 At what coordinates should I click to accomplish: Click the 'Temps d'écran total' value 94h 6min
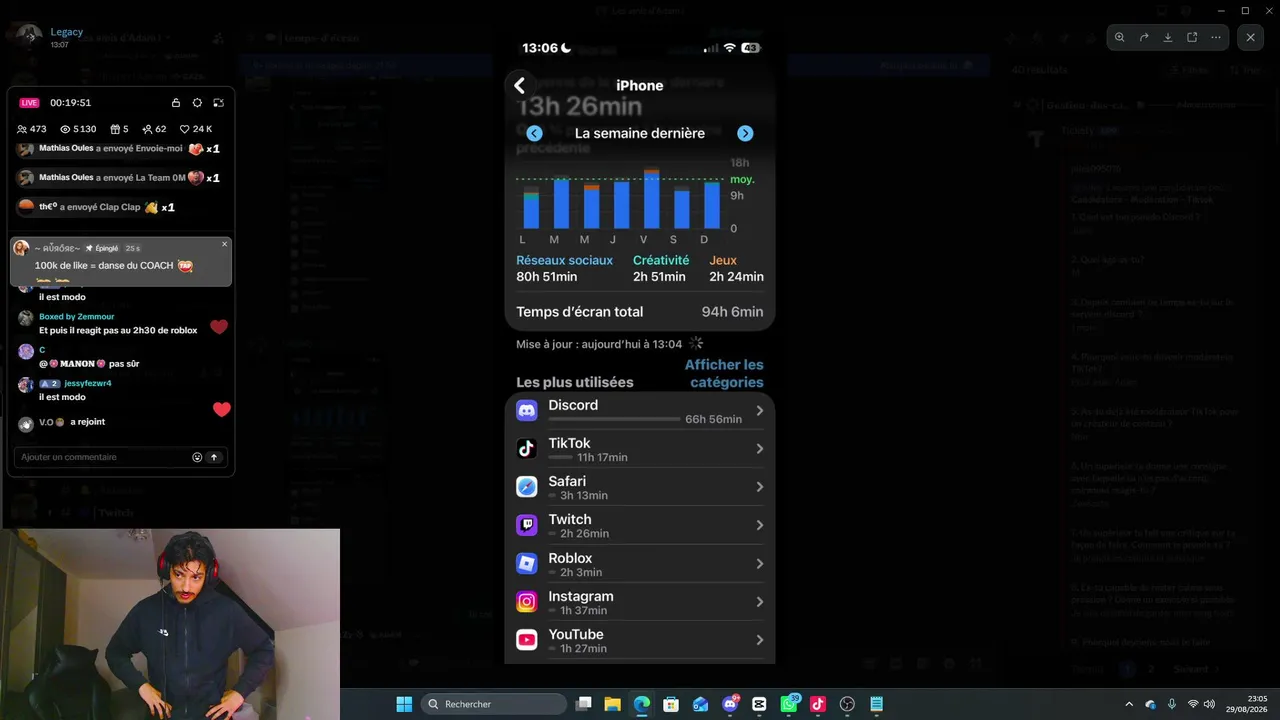click(x=733, y=312)
